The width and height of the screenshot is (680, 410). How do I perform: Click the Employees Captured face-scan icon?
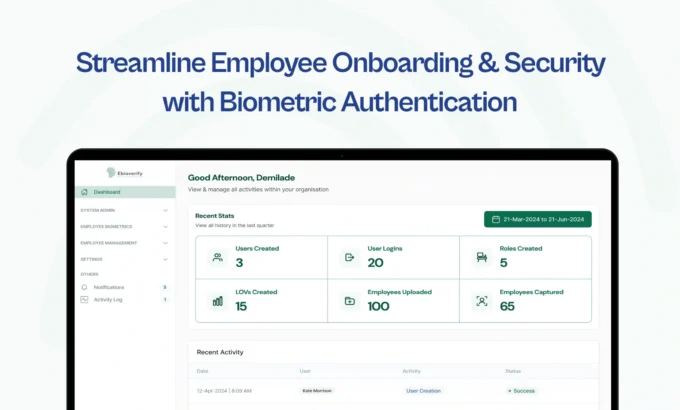[x=481, y=300]
